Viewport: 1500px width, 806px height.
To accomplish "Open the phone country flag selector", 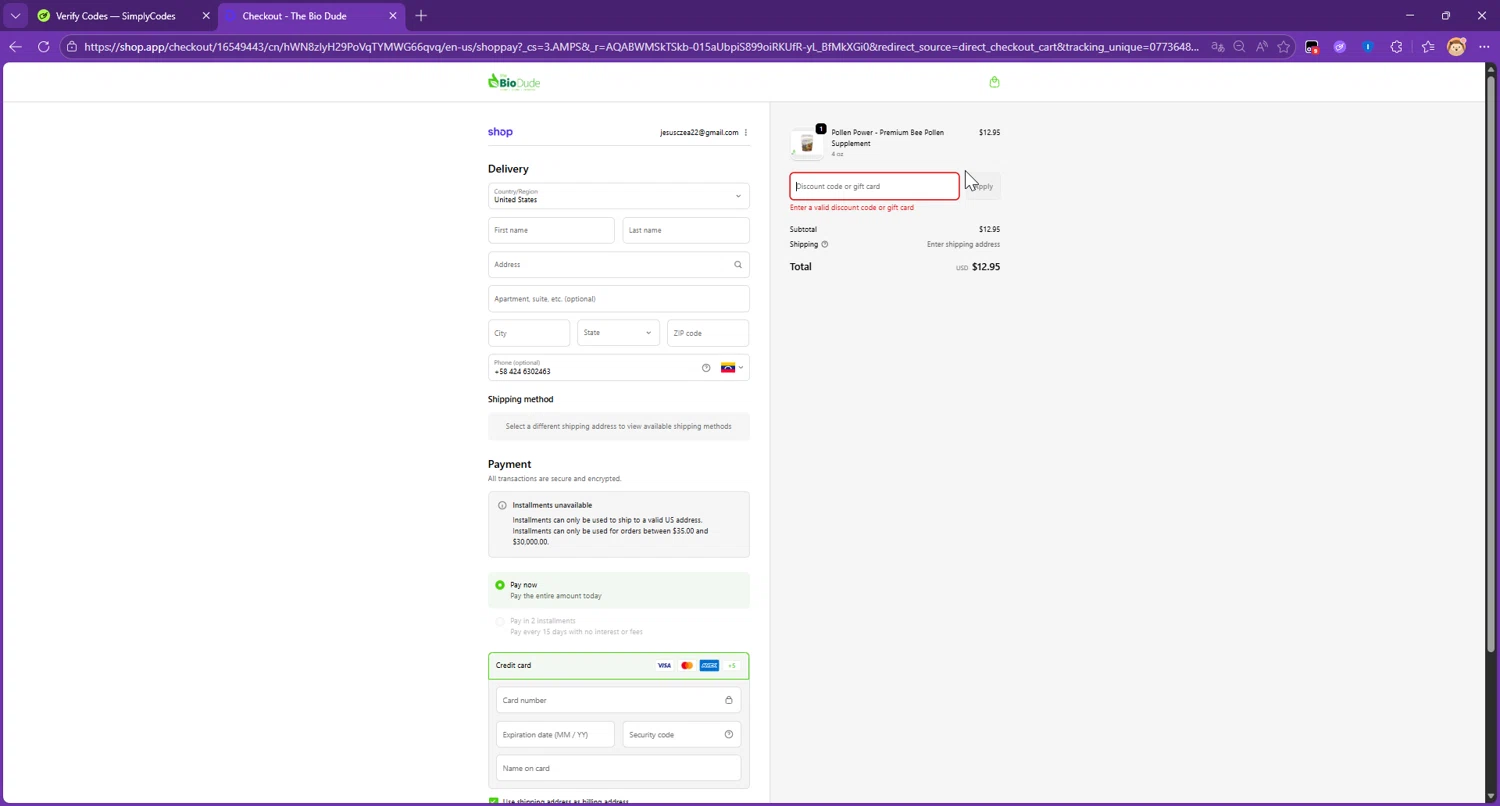I will click(x=732, y=368).
